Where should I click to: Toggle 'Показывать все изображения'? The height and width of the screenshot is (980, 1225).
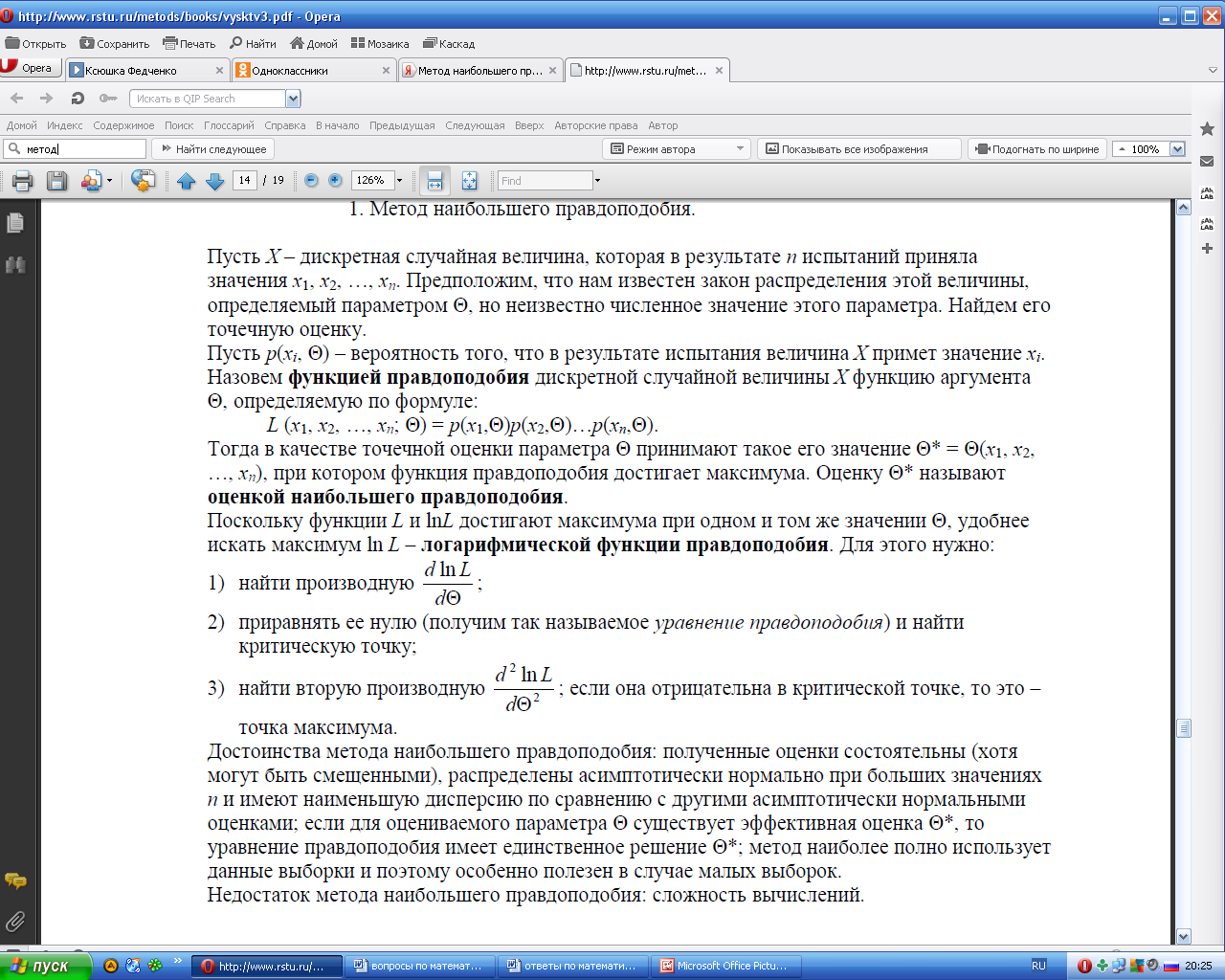tap(858, 149)
